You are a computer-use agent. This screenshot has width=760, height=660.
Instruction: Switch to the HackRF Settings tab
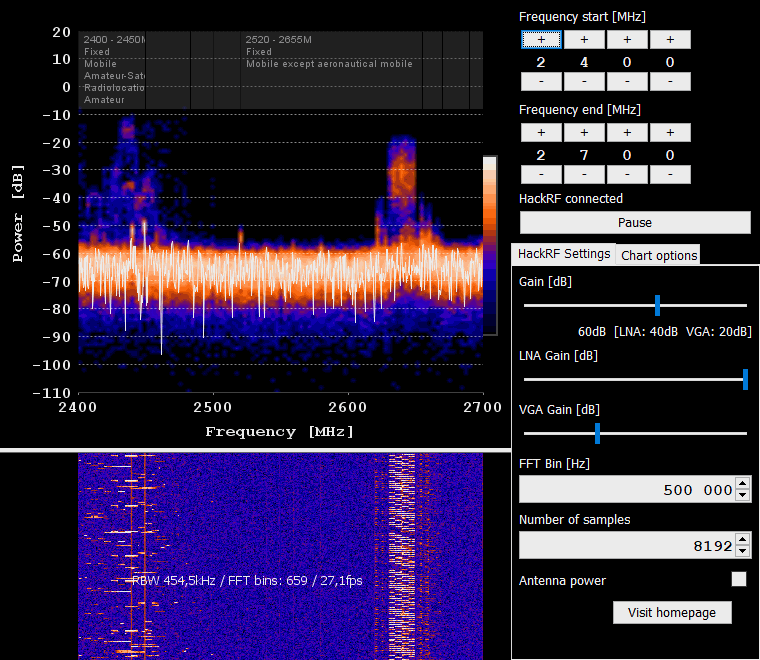(564, 254)
